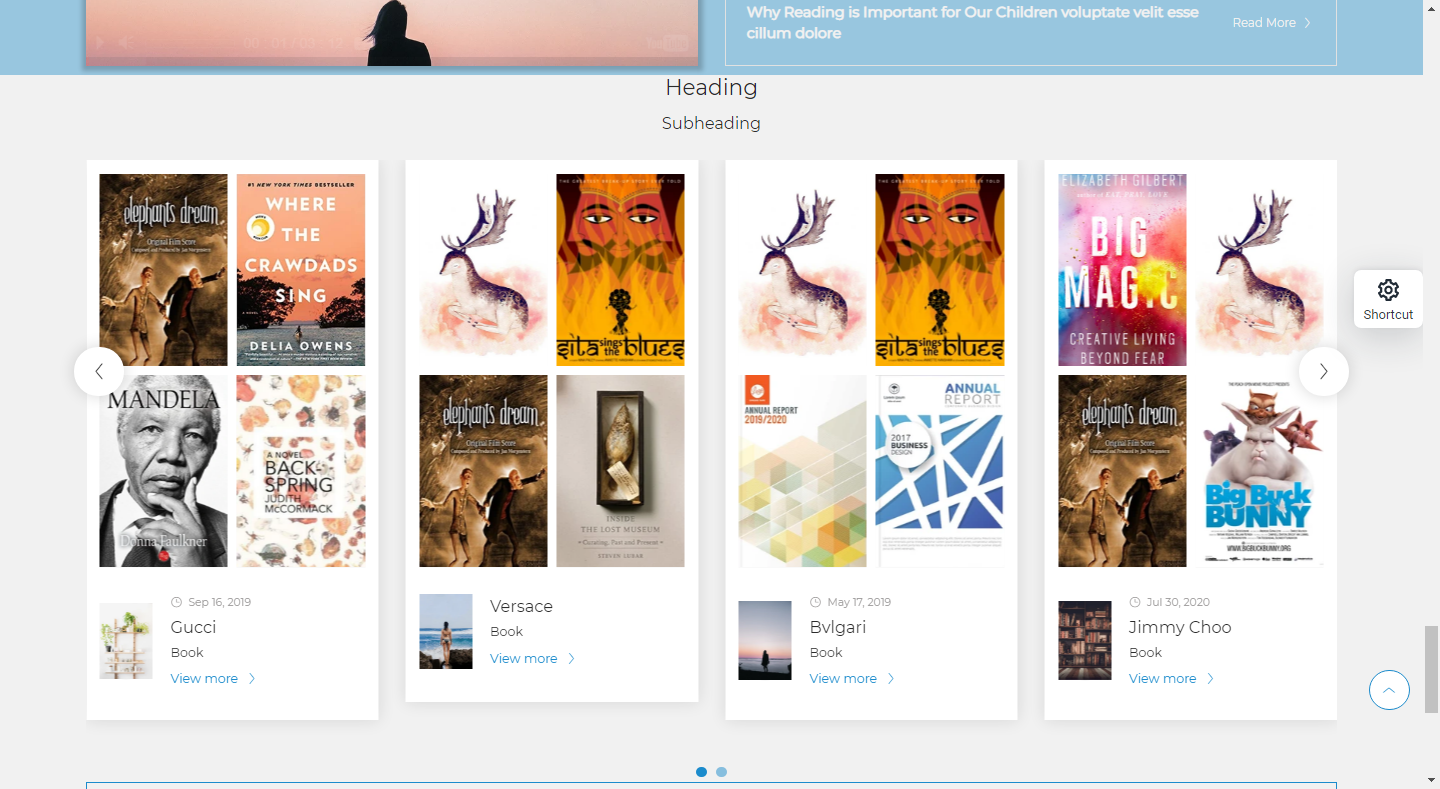Click the May 17, 2019 date

pyautogui.click(x=859, y=602)
